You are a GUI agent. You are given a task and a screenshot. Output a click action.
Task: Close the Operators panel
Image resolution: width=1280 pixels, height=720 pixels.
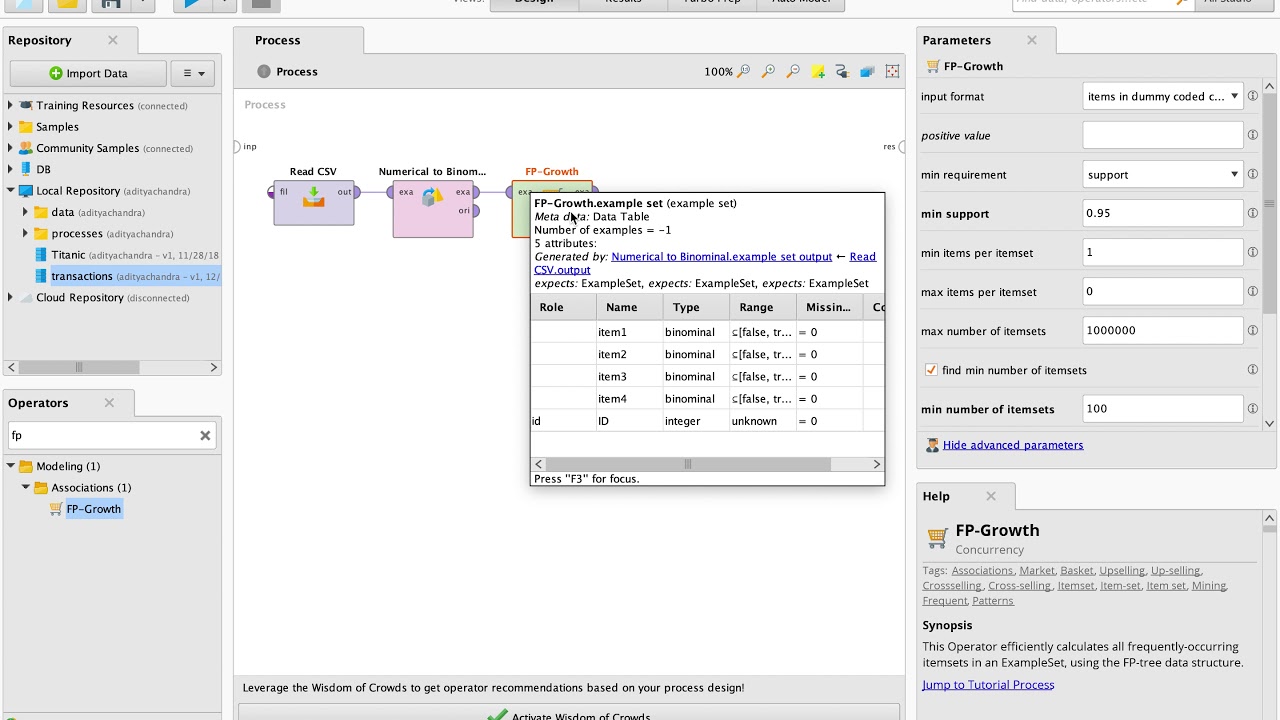point(109,403)
